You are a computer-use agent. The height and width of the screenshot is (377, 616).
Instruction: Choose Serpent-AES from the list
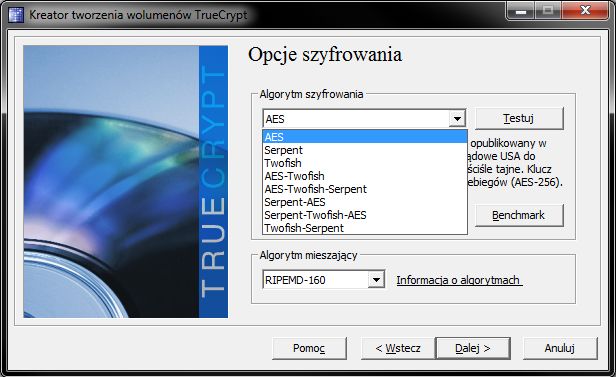365,202
